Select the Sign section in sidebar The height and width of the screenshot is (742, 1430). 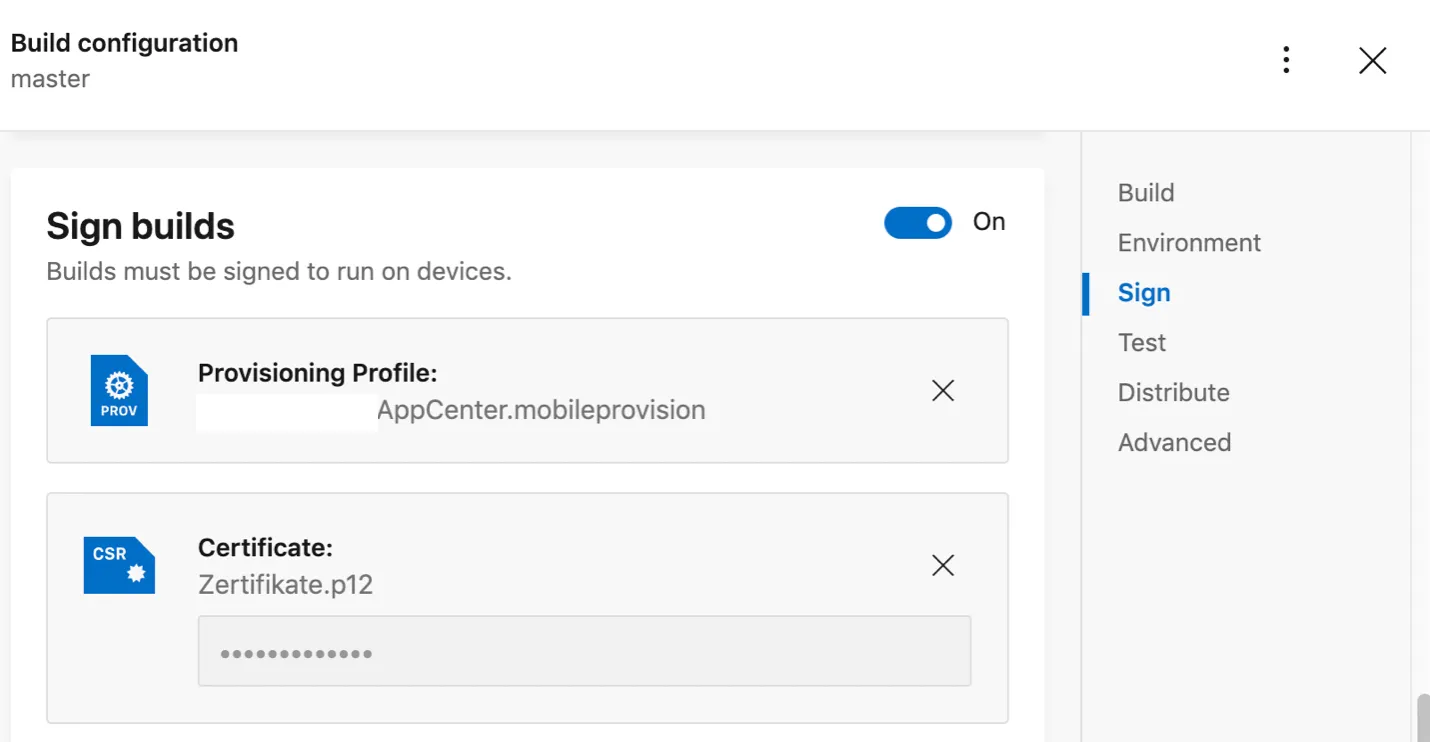(1144, 293)
